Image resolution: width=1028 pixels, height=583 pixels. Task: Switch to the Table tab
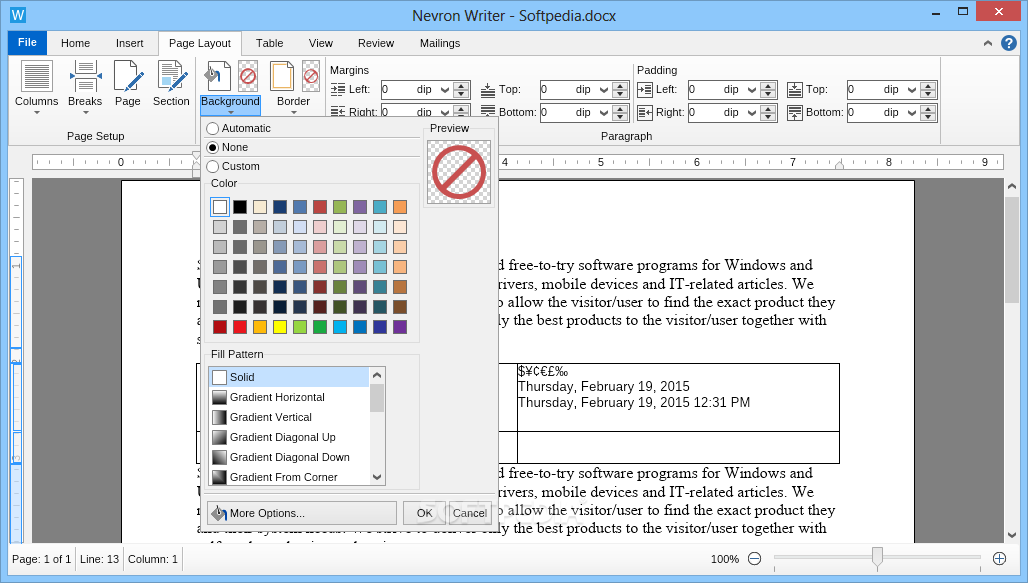(x=269, y=43)
